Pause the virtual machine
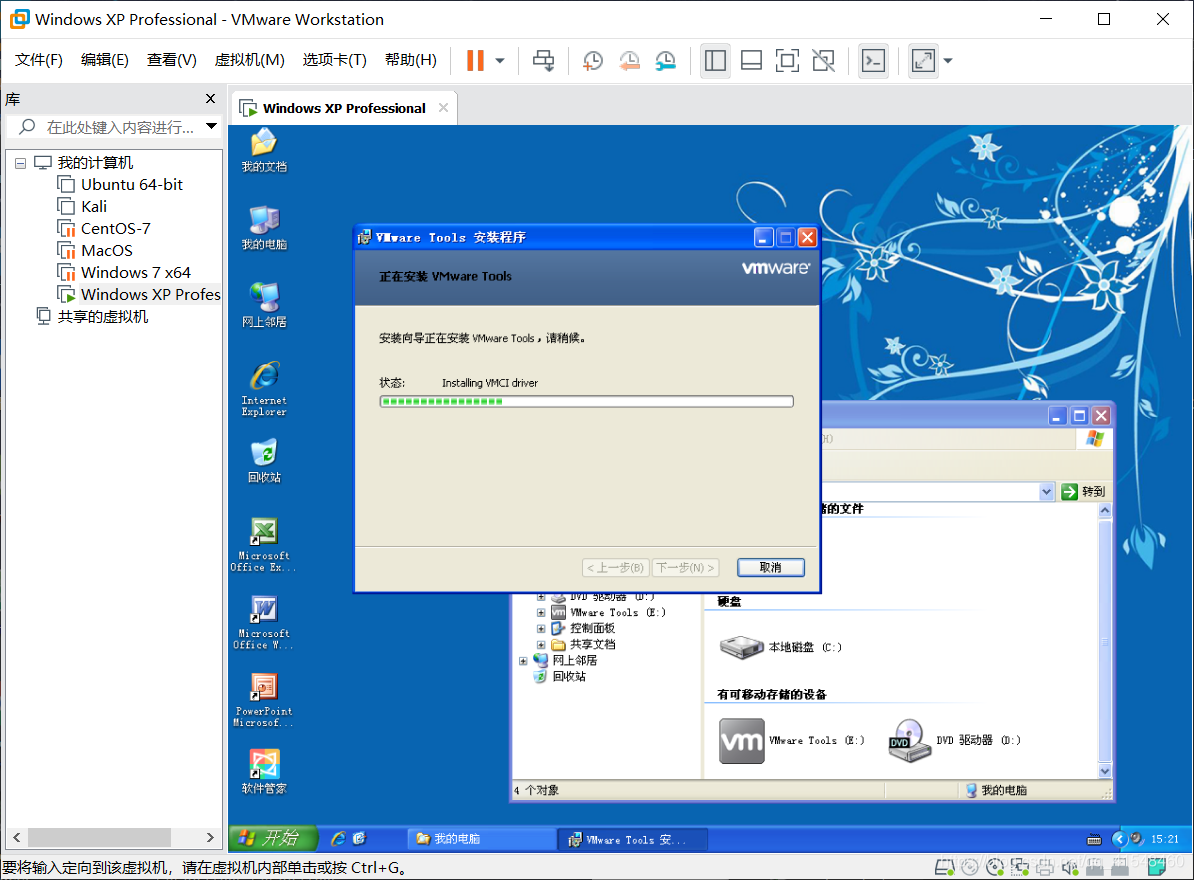The width and height of the screenshot is (1194, 880). click(x=475, y=60)
